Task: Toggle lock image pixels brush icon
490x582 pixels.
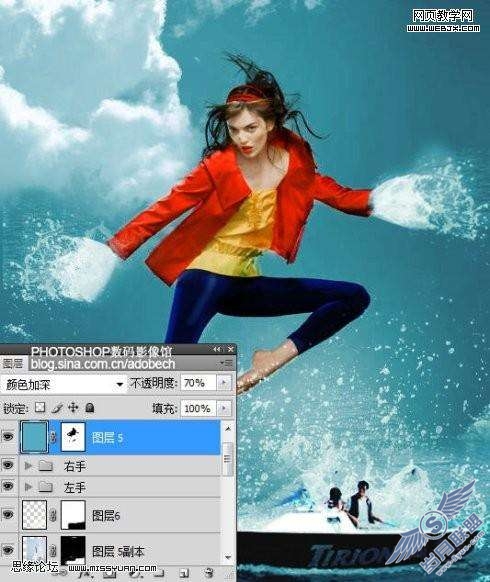Action: (57, 408)
